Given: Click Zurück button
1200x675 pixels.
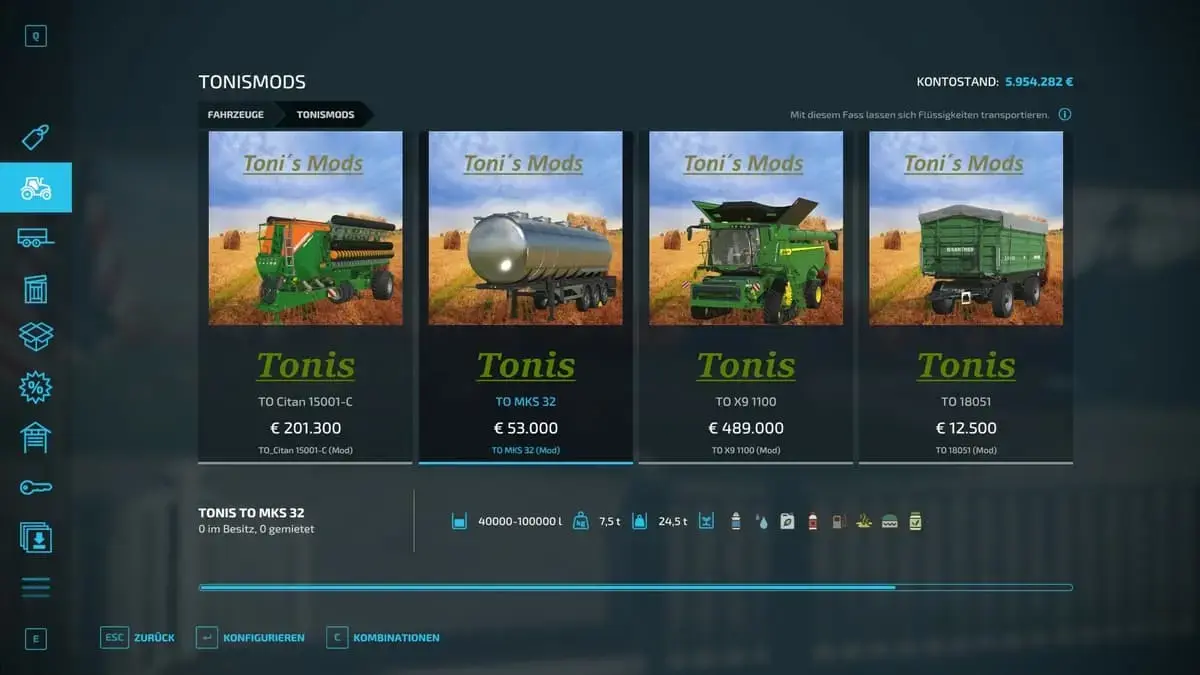Looking at the screenshot, I should tap(138, 637).
